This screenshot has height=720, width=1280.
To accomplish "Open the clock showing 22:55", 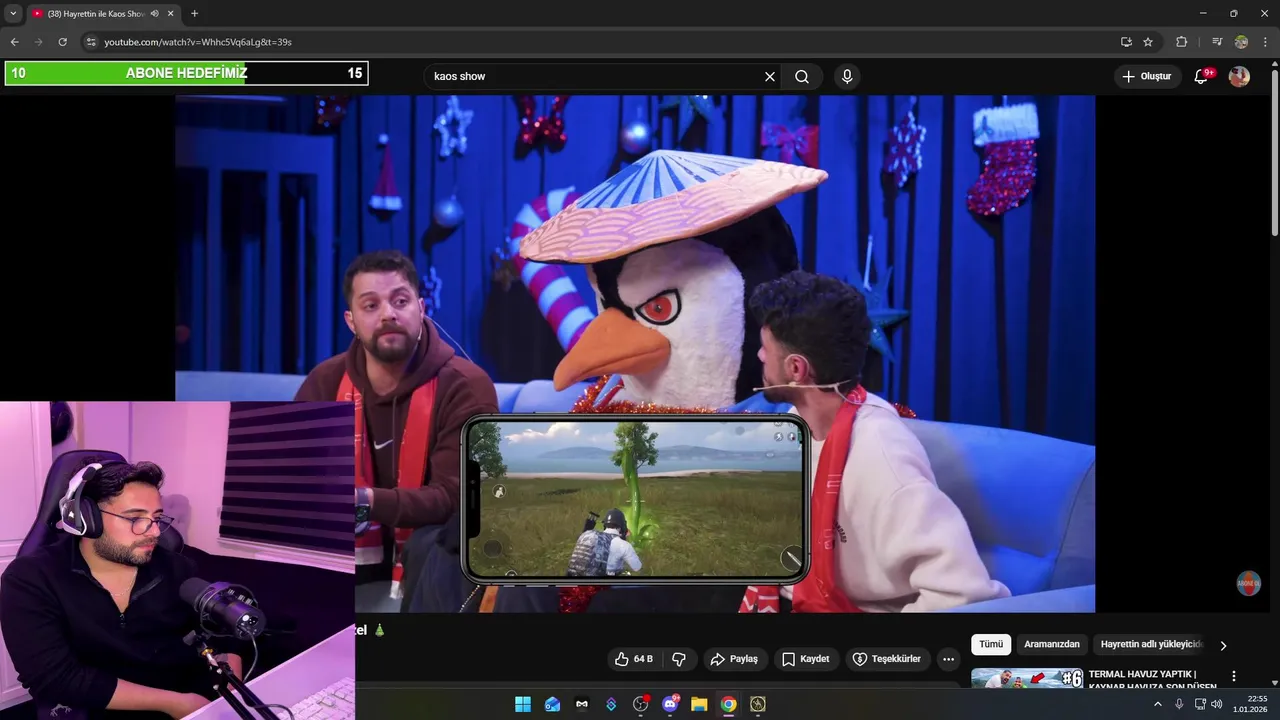I will (1251, 704).
